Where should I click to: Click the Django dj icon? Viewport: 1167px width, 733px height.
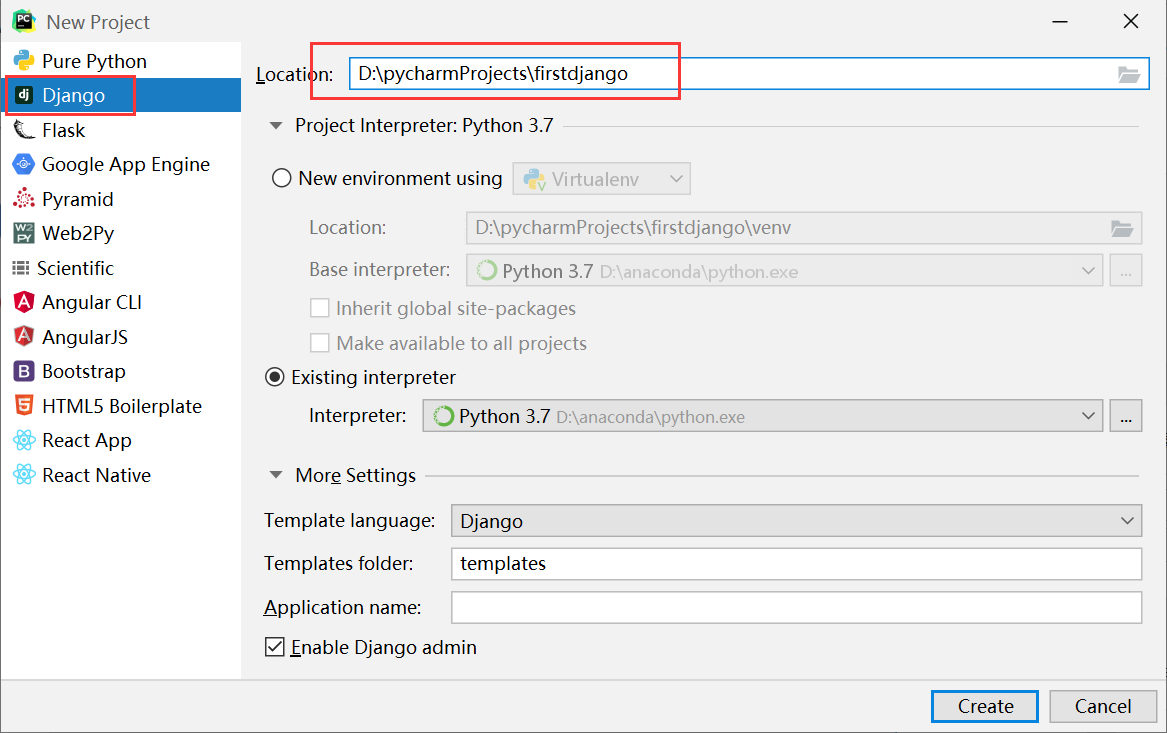[x=24, y=95]
